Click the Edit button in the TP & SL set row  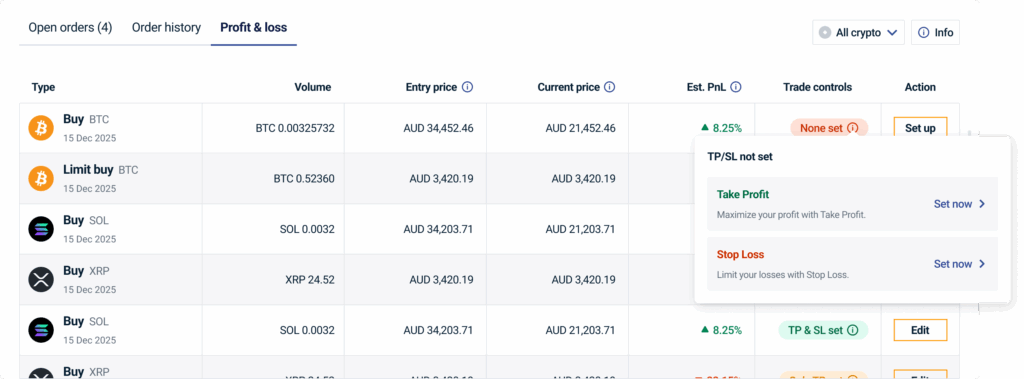tap(920, 330)
